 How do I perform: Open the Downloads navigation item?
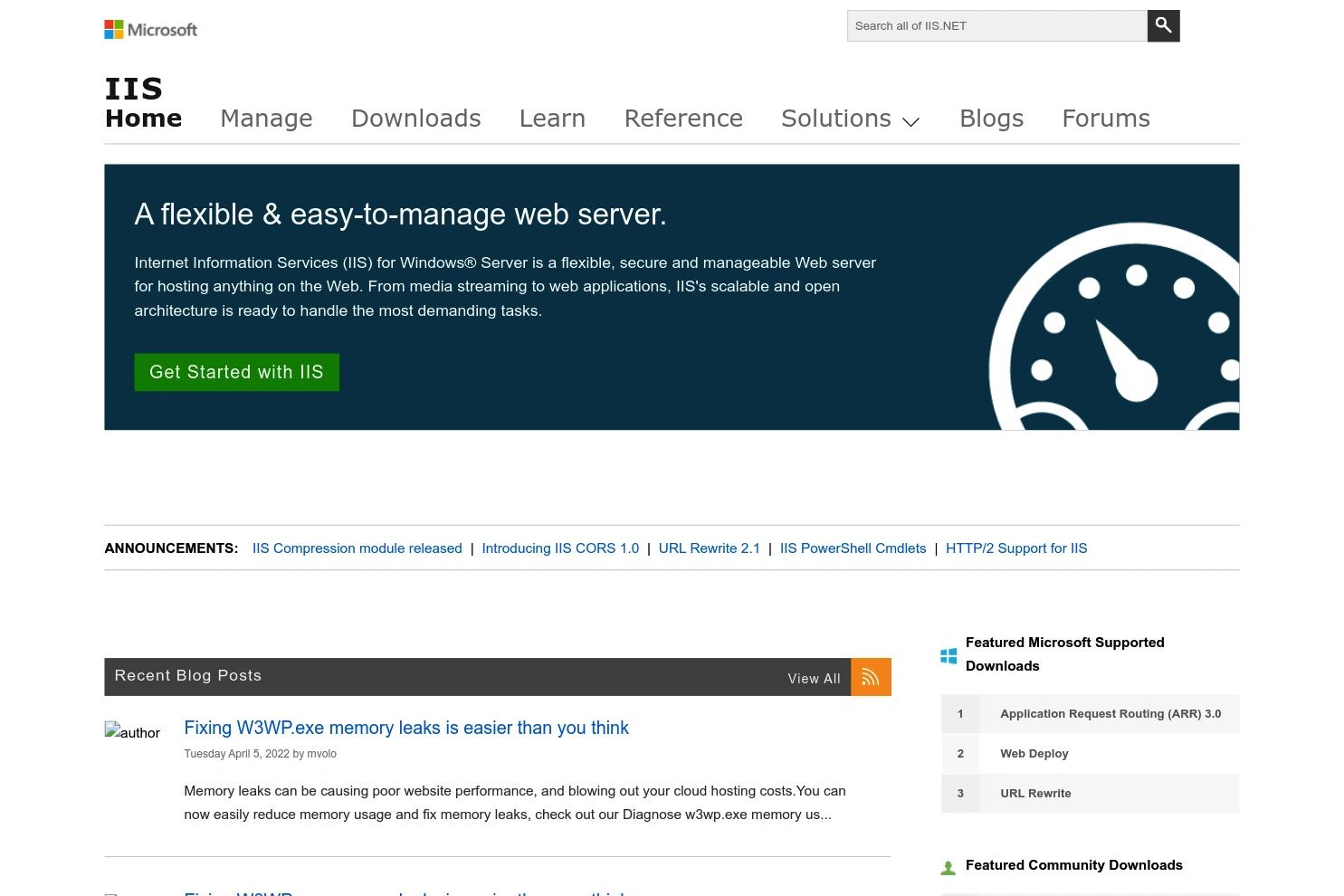[415, 119]
